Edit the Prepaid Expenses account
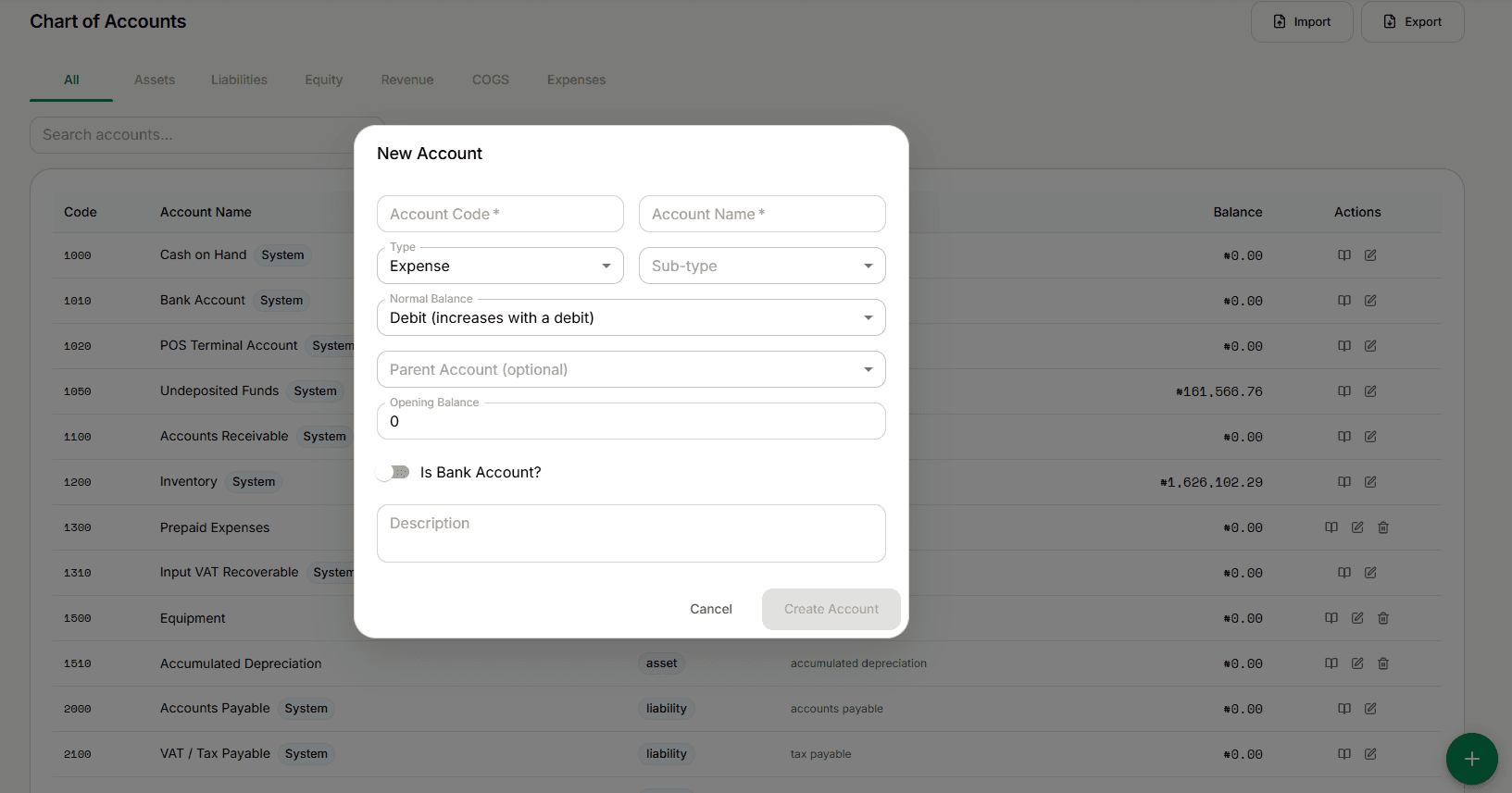Image resolution: width=1512 pixels, height=793 pixels. tap(1357, 527)
